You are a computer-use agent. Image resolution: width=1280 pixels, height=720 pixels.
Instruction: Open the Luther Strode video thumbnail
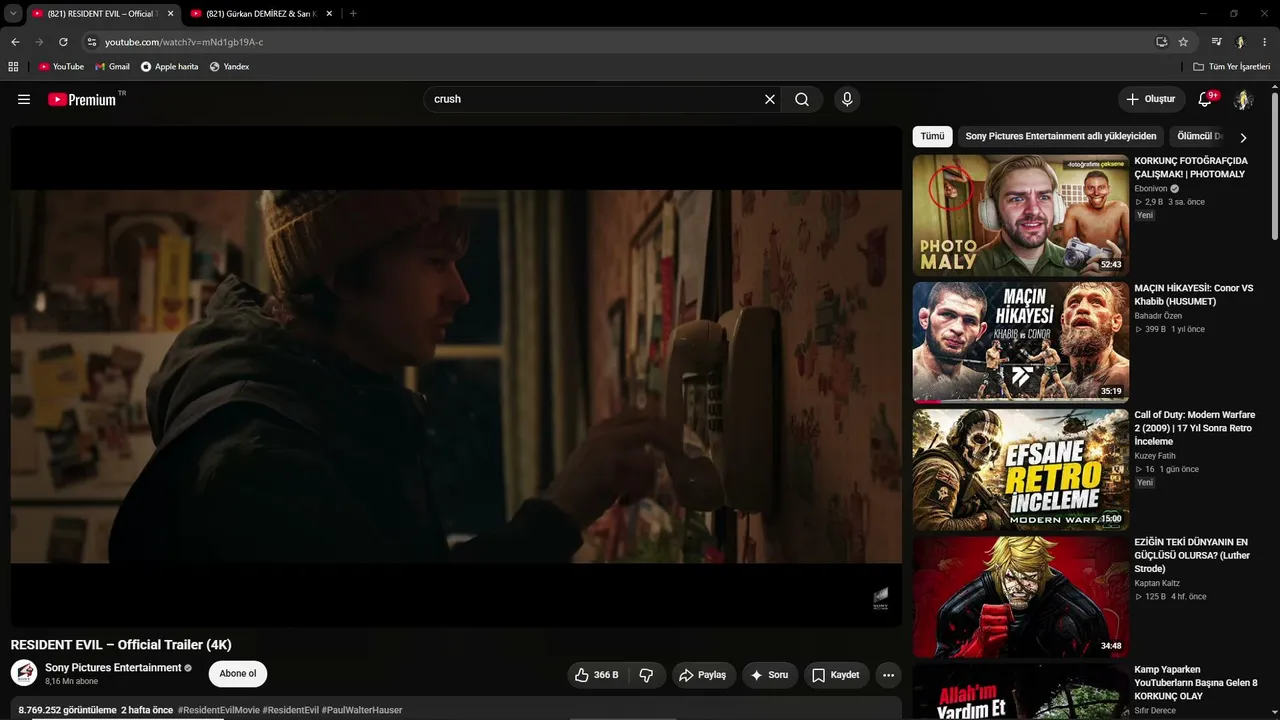(x=1021, y=597)
